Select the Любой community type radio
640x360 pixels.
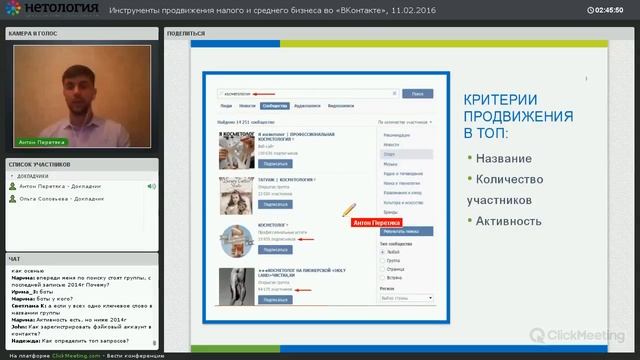tap(382, 252)
